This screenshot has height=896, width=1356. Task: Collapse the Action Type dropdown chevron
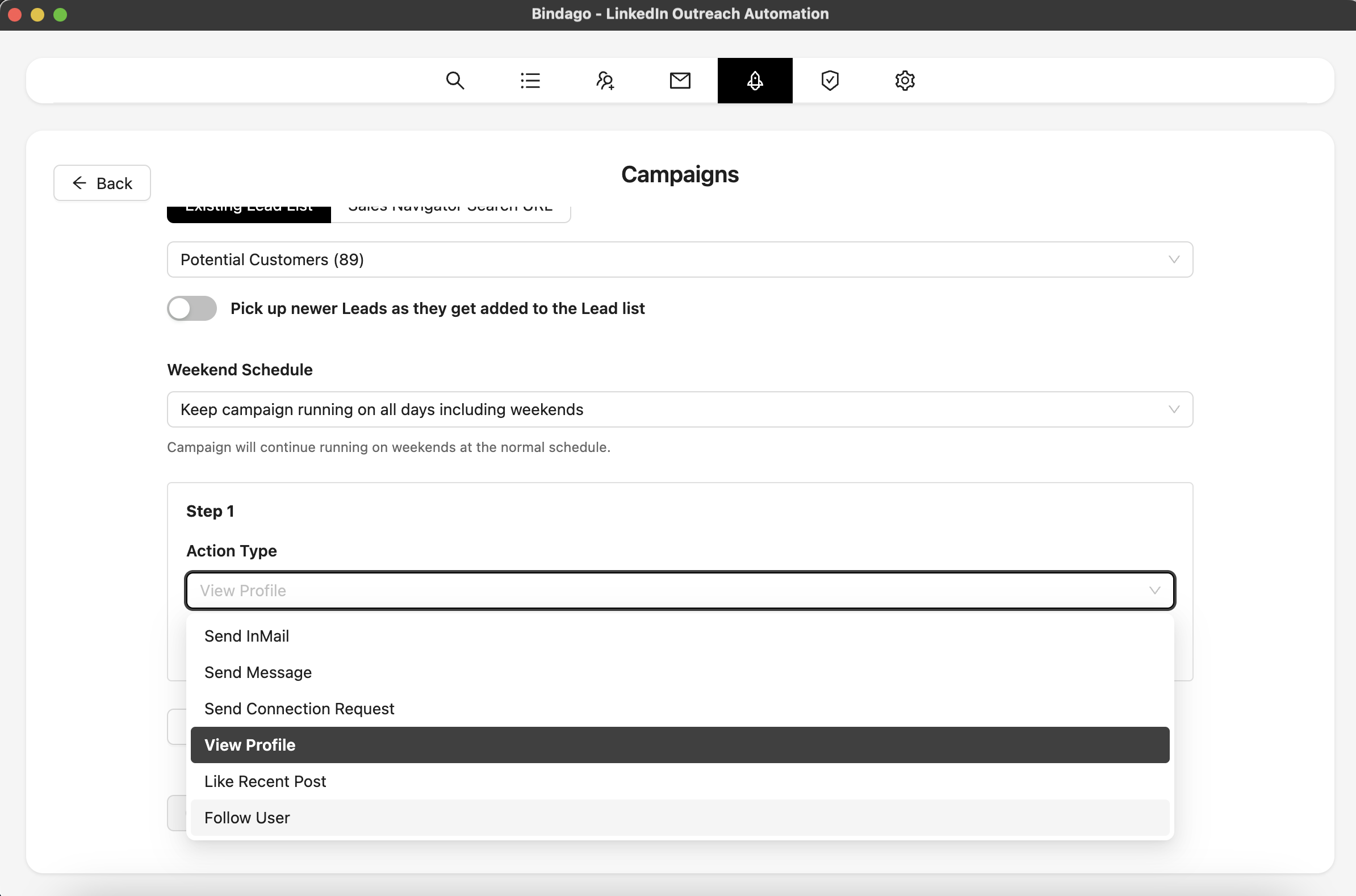pos(1154,591)
